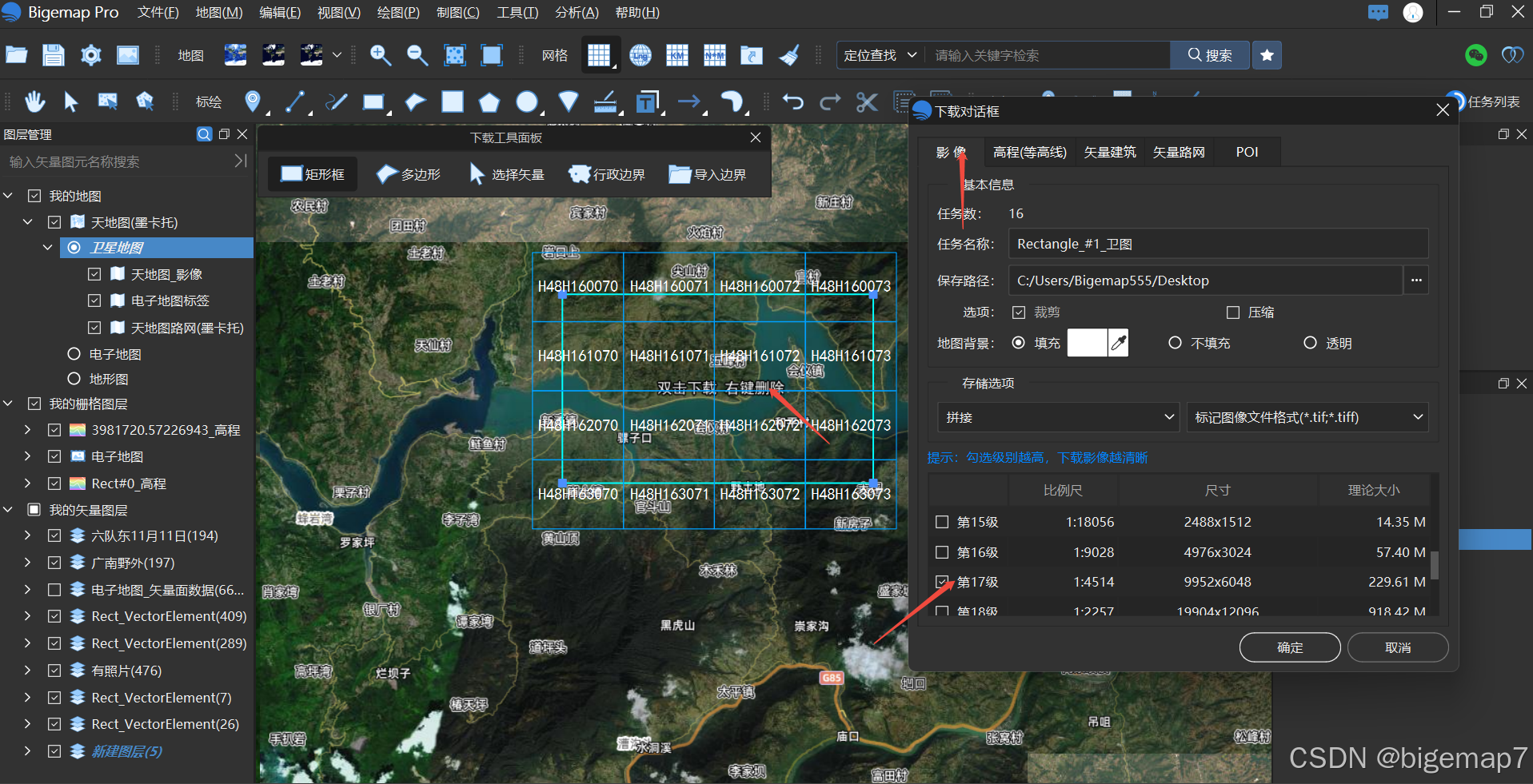Switch to 高程(等高线) tab

(1029, 152)
